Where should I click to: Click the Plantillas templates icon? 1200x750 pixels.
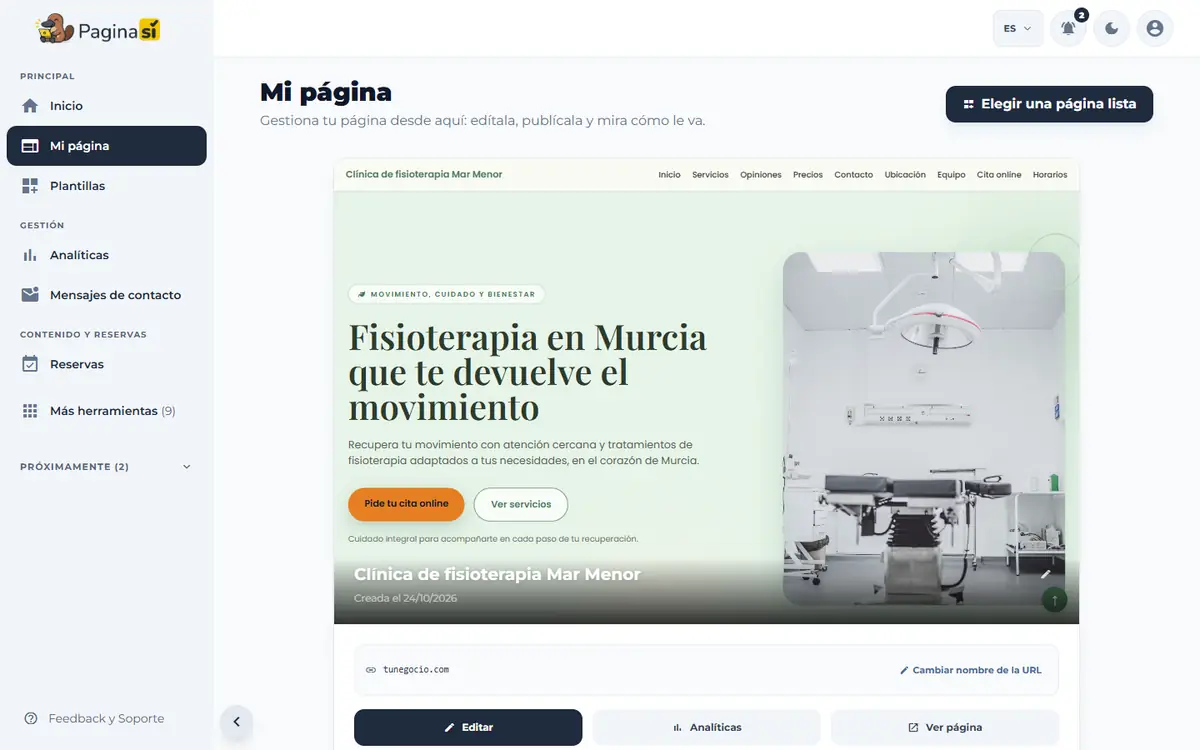pos(30,186)
